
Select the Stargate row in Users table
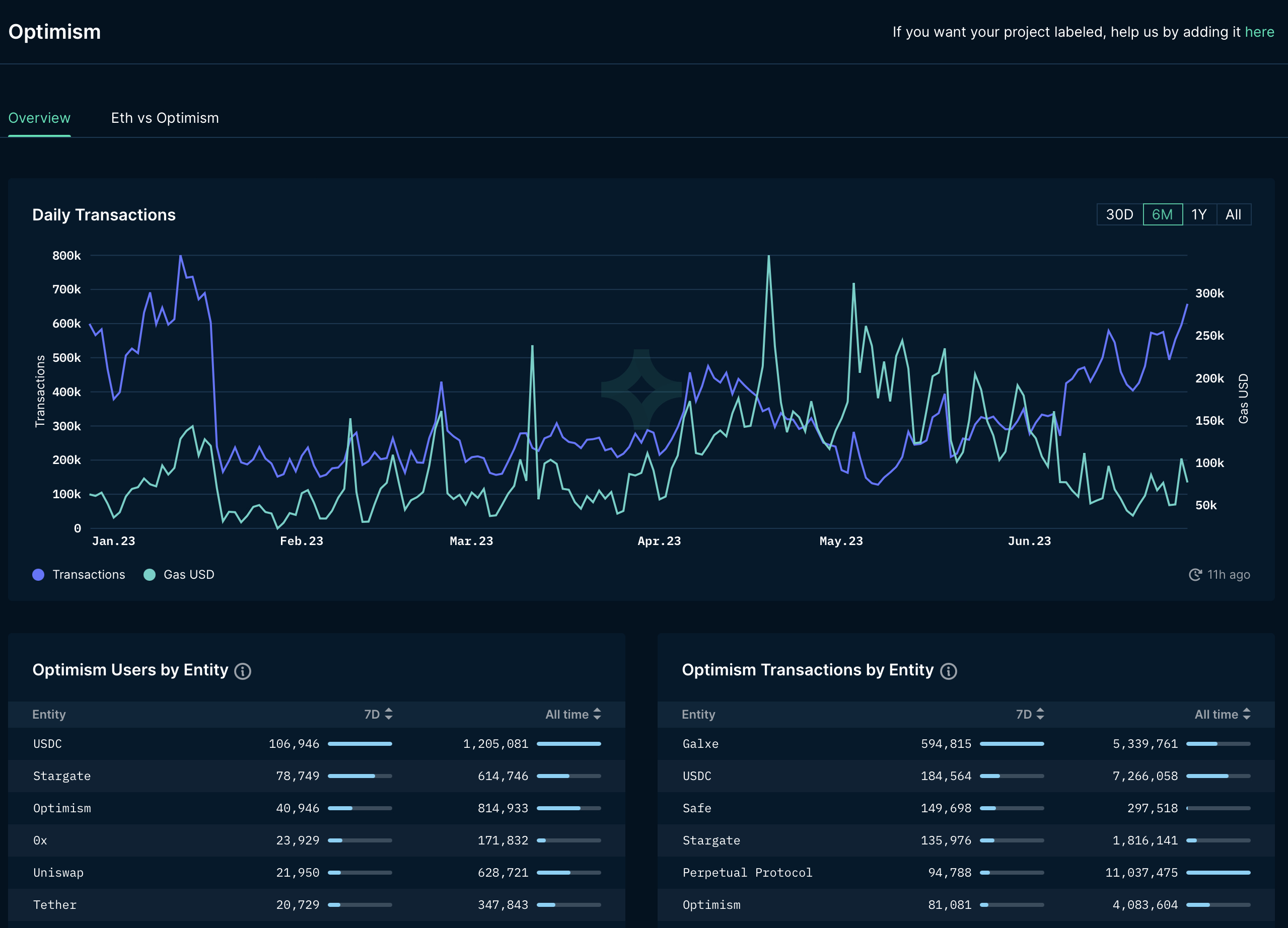point(316,776)
